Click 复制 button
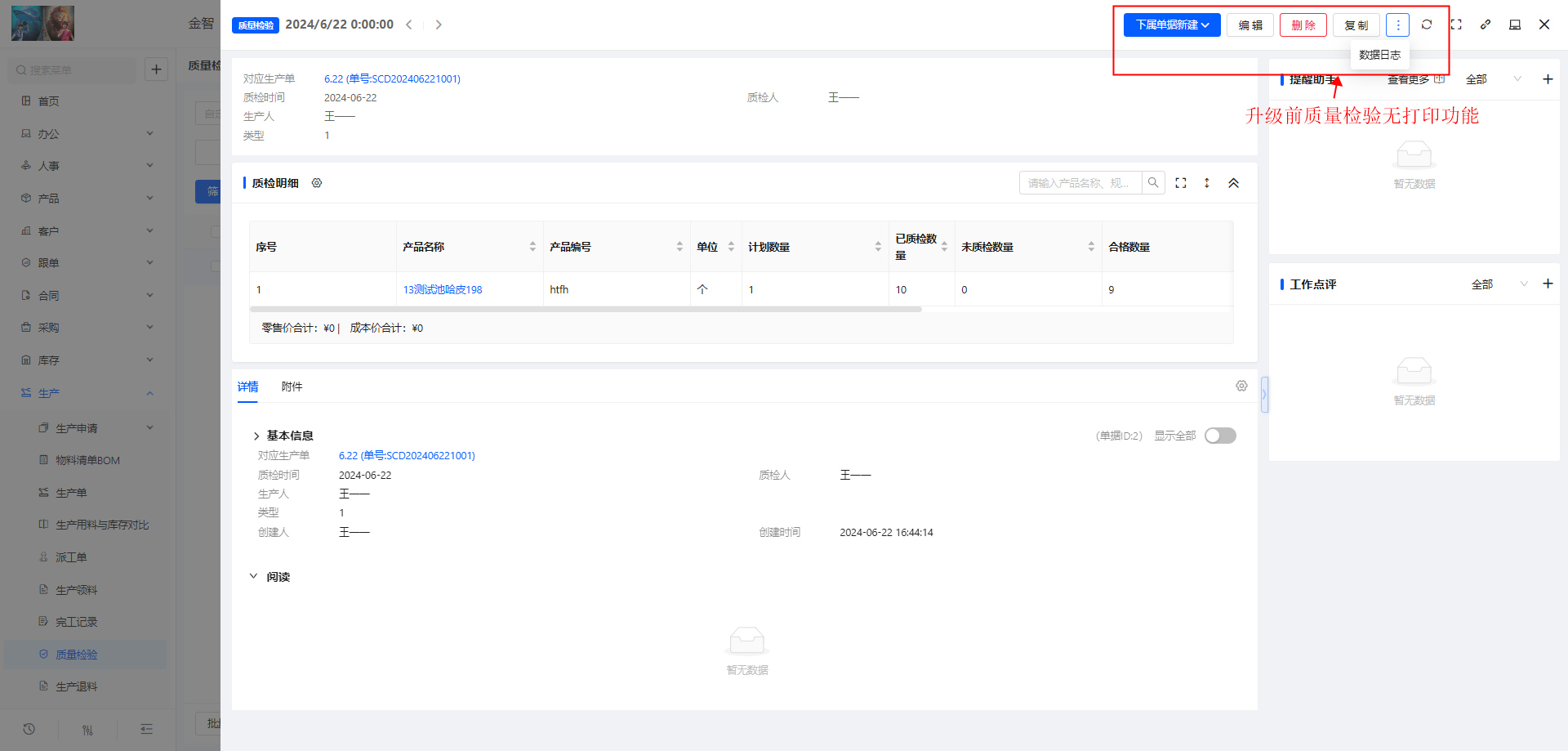The width and height of the screenshot is (1568, 751). [x=1356, y=25]
